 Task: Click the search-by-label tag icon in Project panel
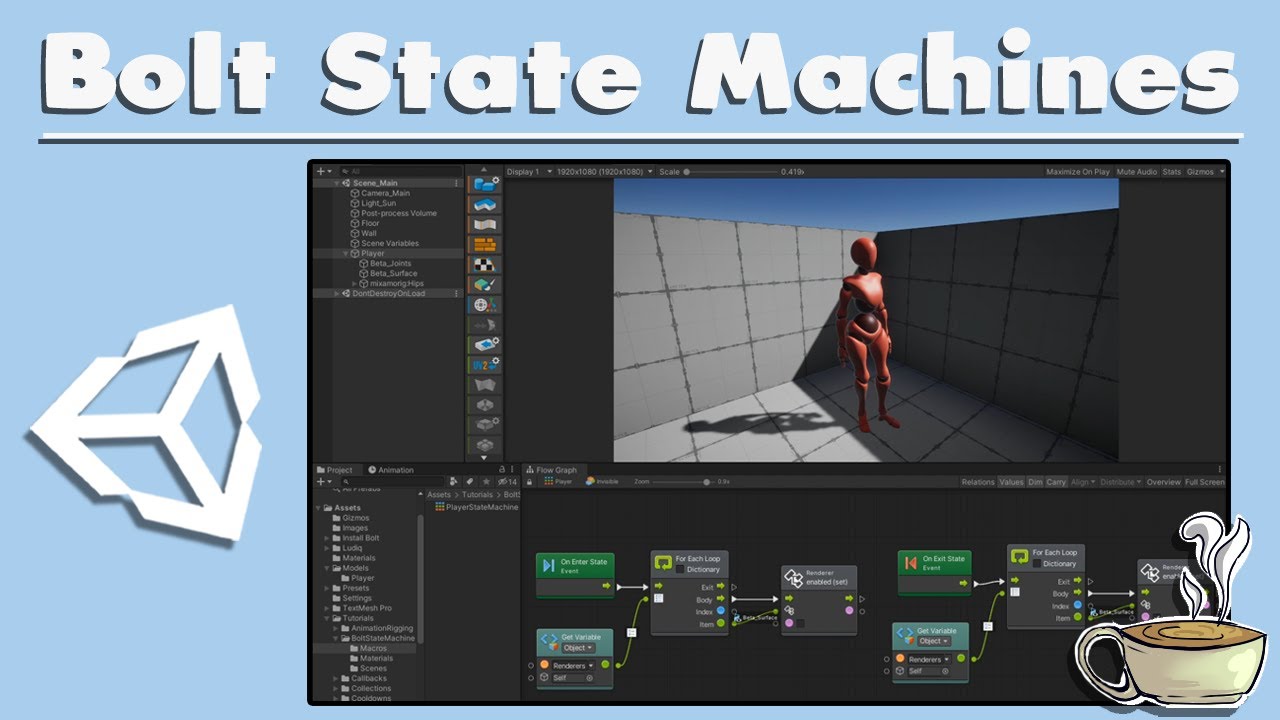point(470,481)
